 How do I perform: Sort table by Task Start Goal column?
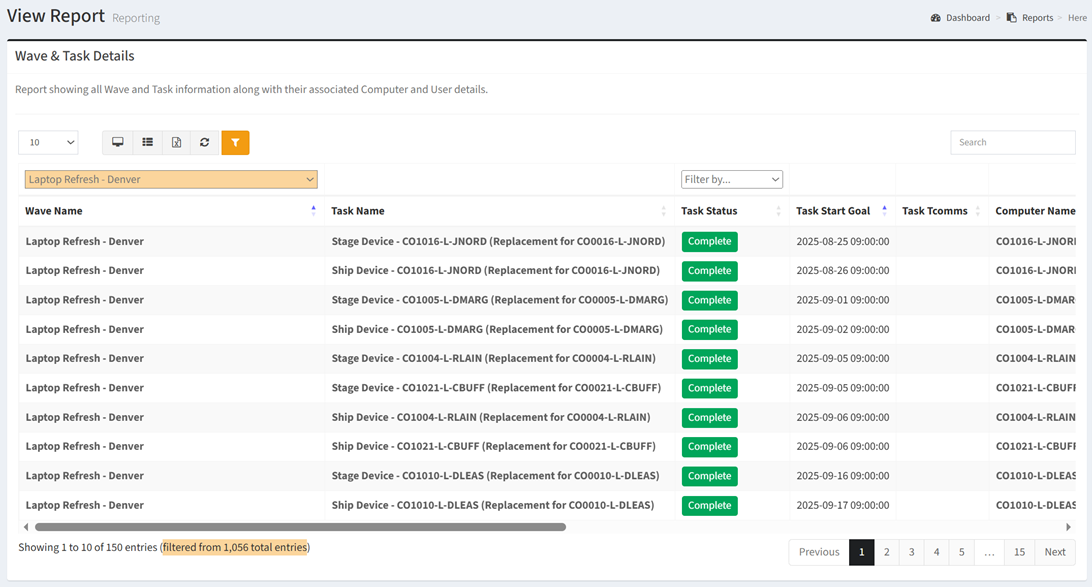[x=833, y=211]
